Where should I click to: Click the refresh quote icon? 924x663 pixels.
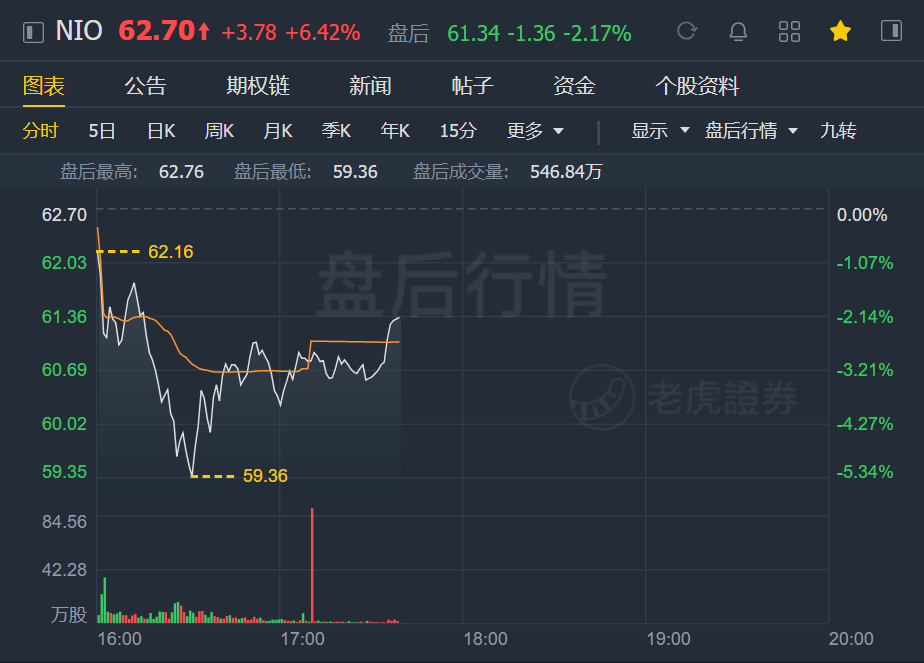[687, 31]
